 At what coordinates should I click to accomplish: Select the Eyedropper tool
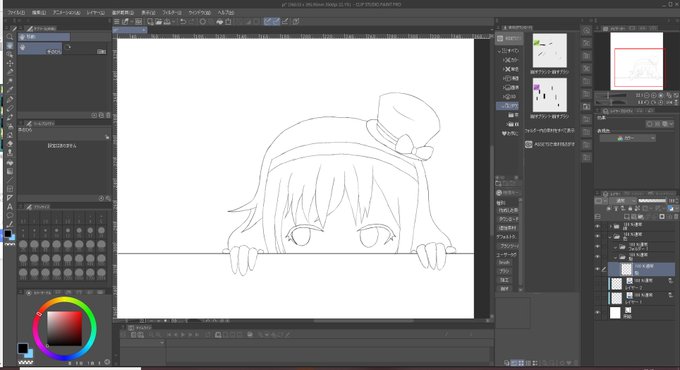10,90
